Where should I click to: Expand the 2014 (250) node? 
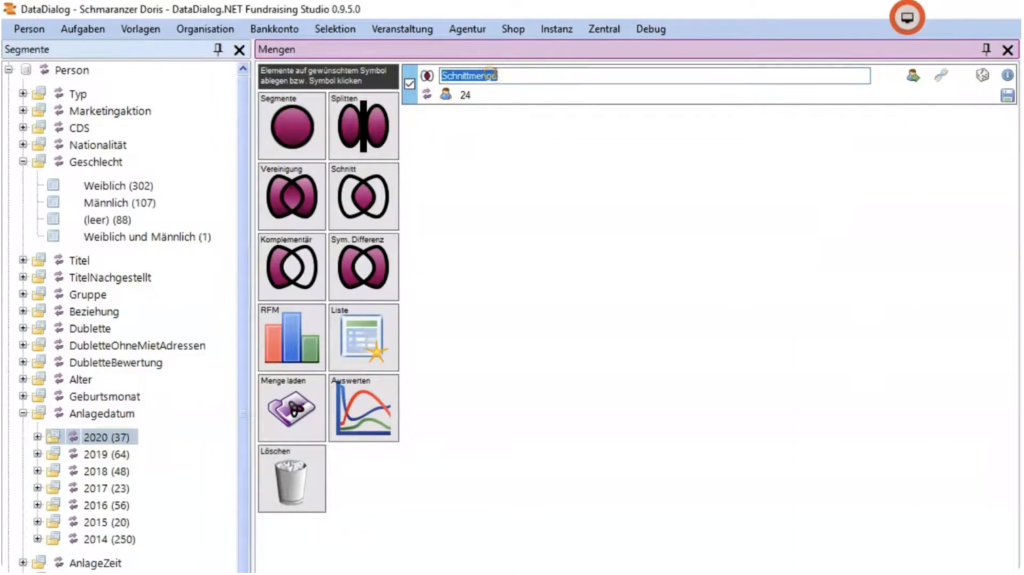coord(37,538)
